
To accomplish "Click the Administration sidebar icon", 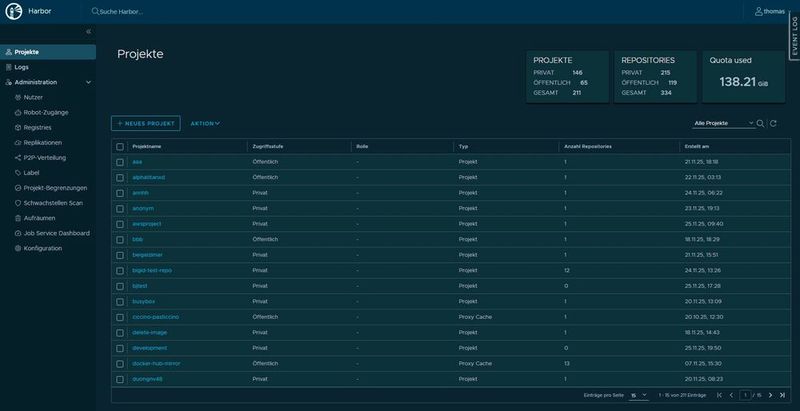I will (x=9, y=82).
